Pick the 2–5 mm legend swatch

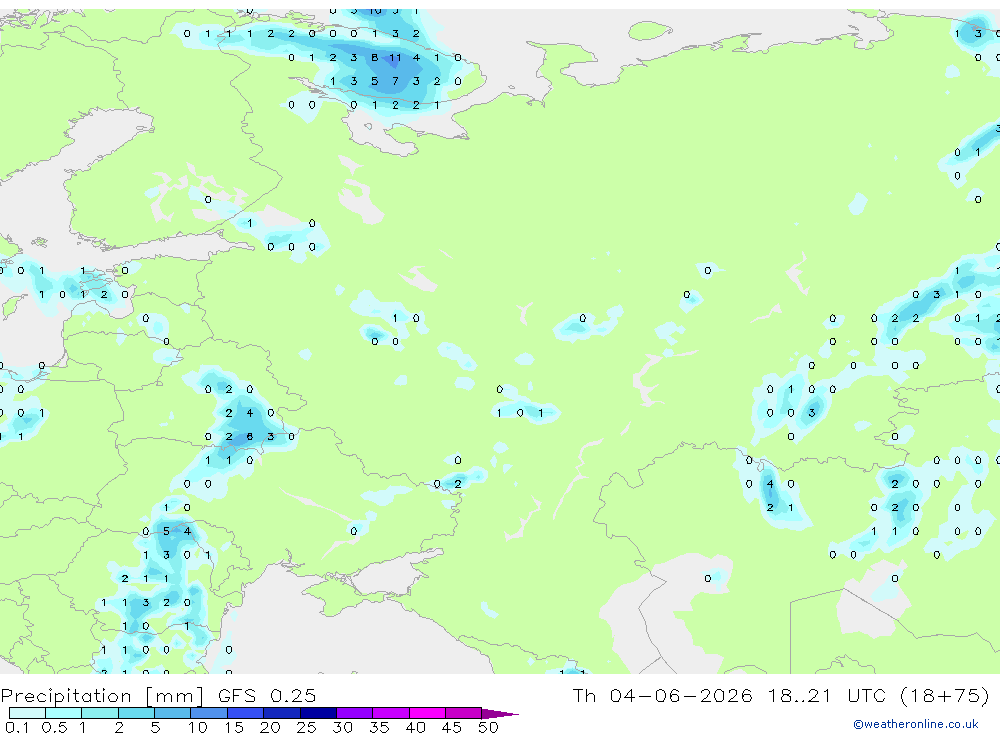(136, 713)
